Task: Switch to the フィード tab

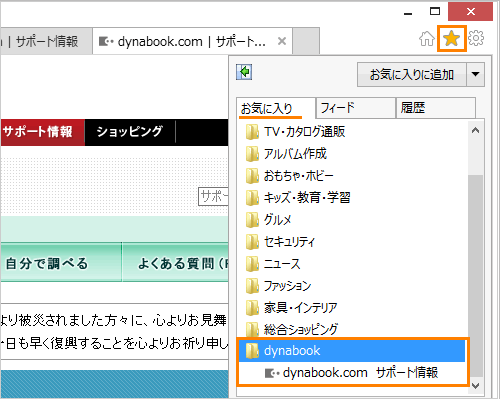Action: click(355, 108)
